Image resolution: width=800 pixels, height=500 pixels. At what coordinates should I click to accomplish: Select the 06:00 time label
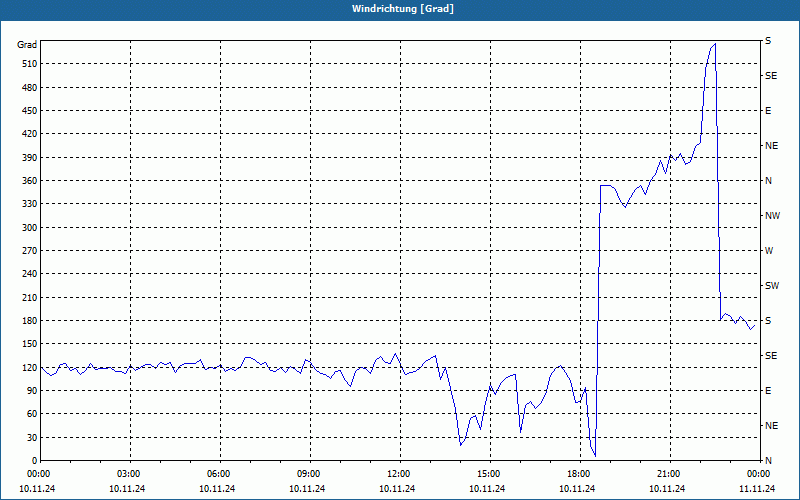pyautogui.click(x=220, y=474)
